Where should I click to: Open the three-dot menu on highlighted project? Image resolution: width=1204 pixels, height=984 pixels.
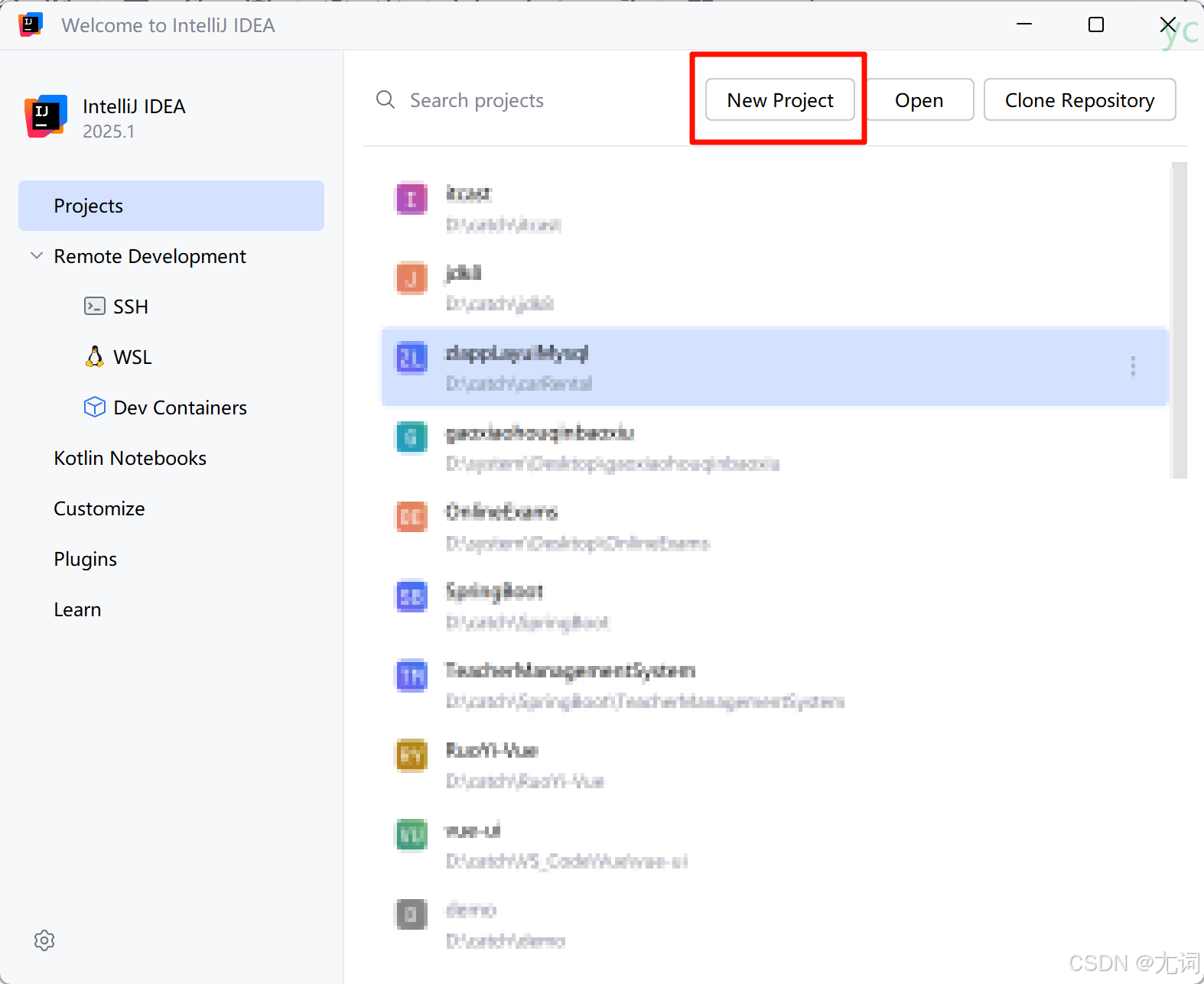pyautogui.click(x=1133, y=366)
